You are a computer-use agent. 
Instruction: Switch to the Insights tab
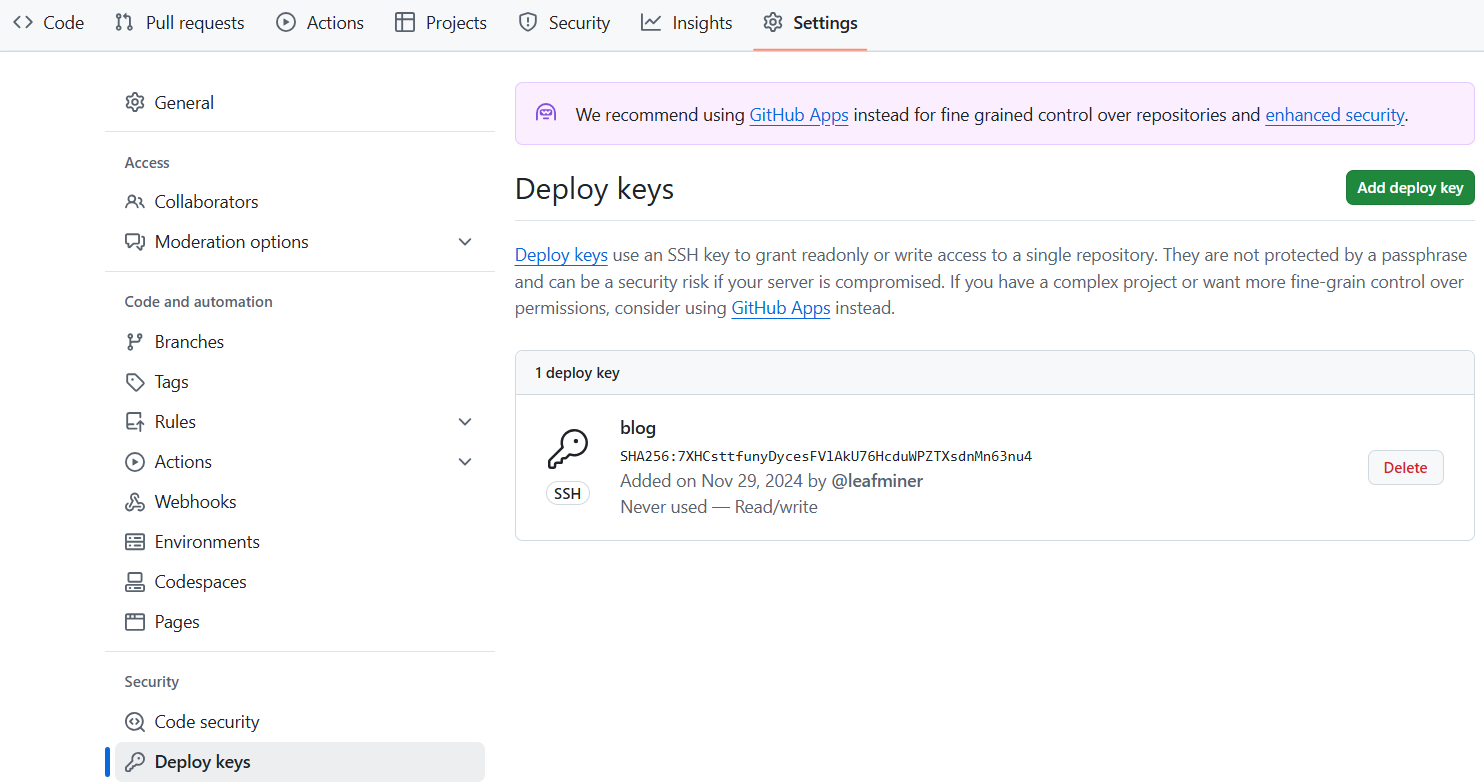687,23
